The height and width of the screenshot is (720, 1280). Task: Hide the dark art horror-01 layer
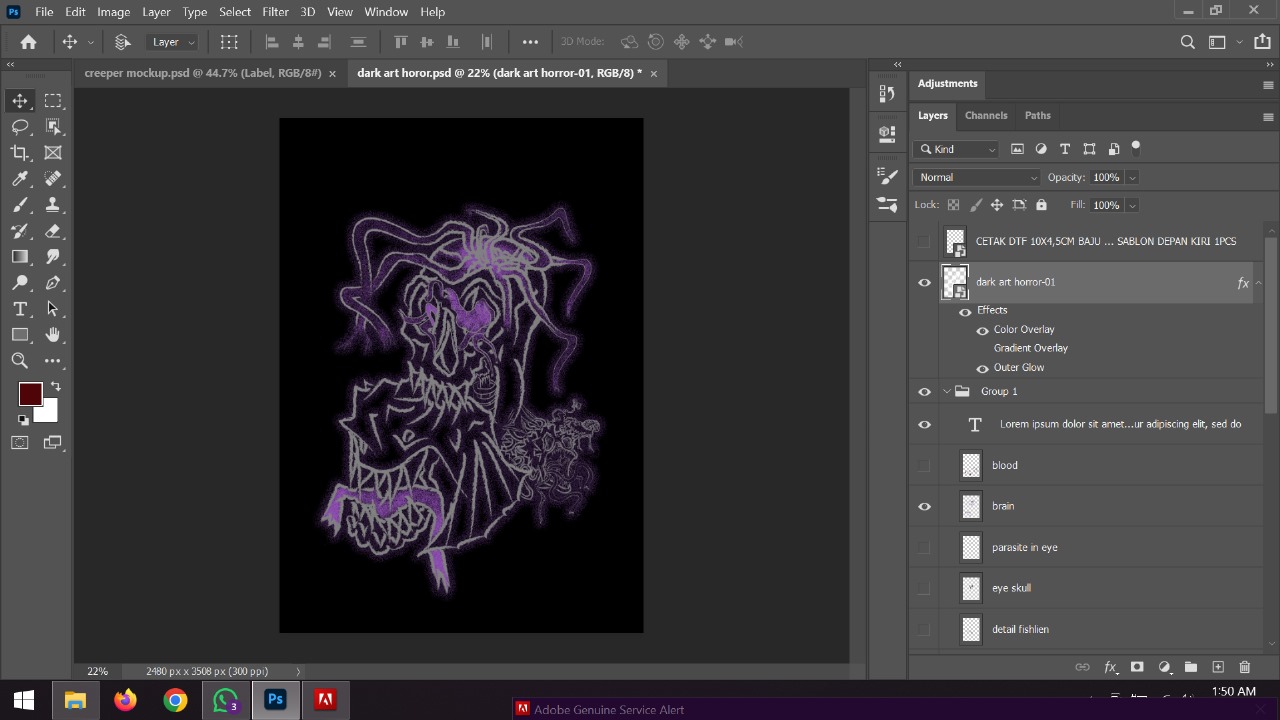coord(924,283)
